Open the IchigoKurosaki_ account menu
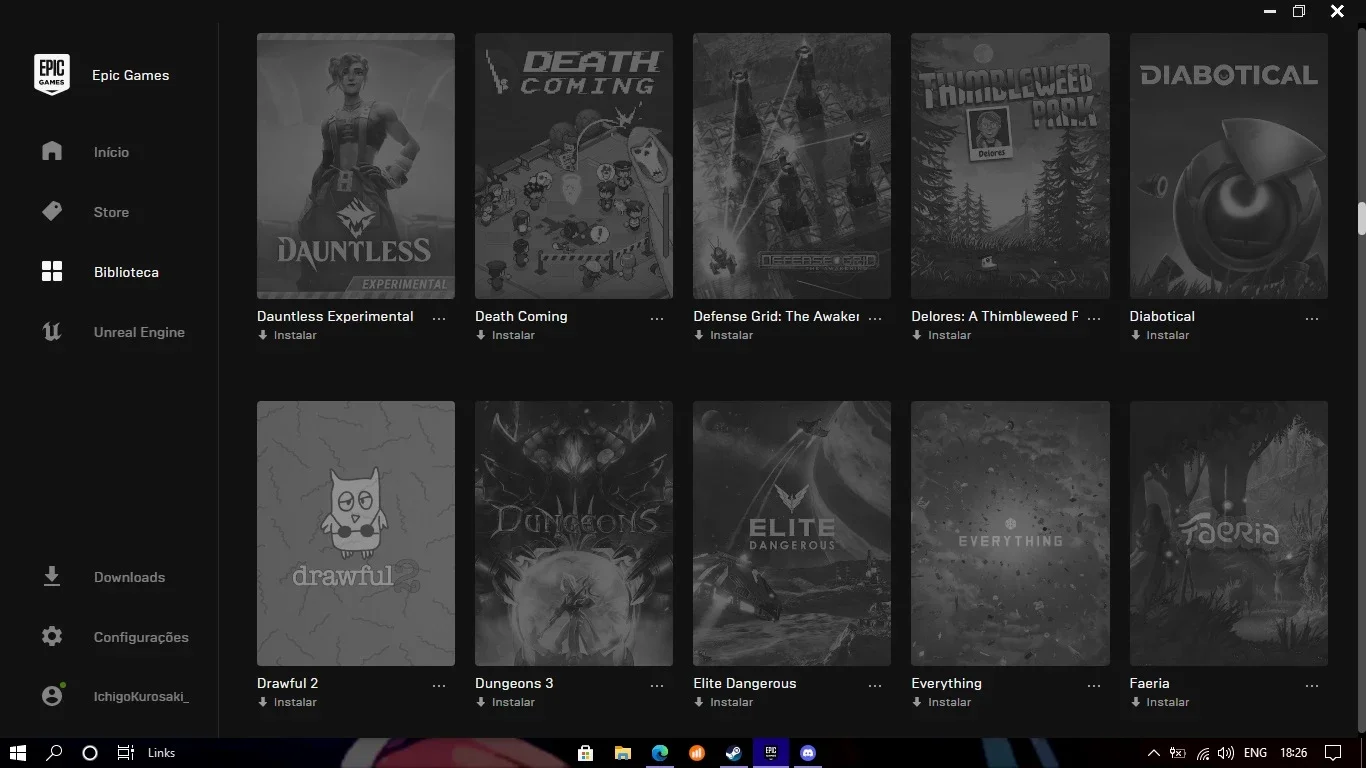 click(x=141, y=696)
